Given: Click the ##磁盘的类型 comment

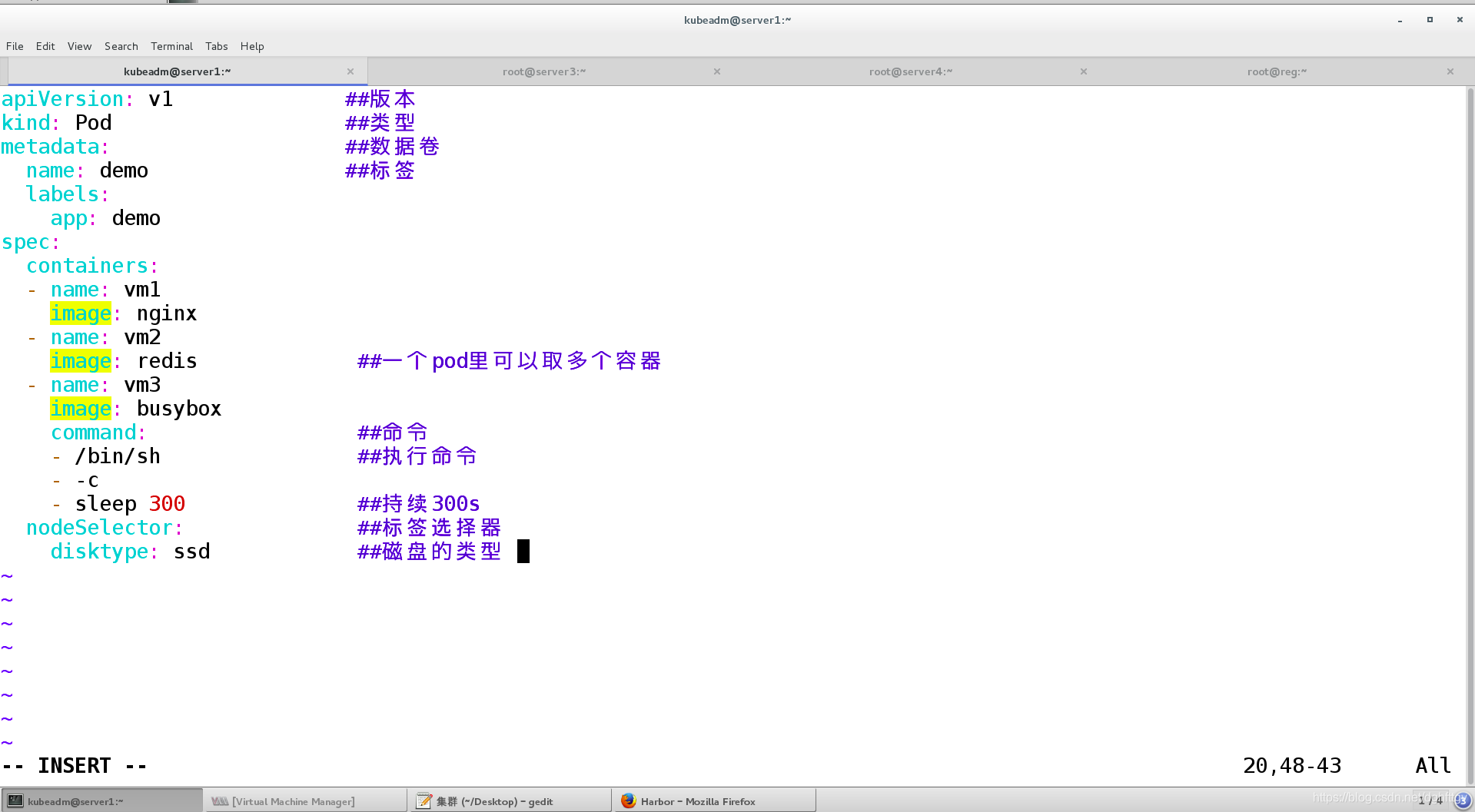Looking at the screenshot, I should 430,552.
